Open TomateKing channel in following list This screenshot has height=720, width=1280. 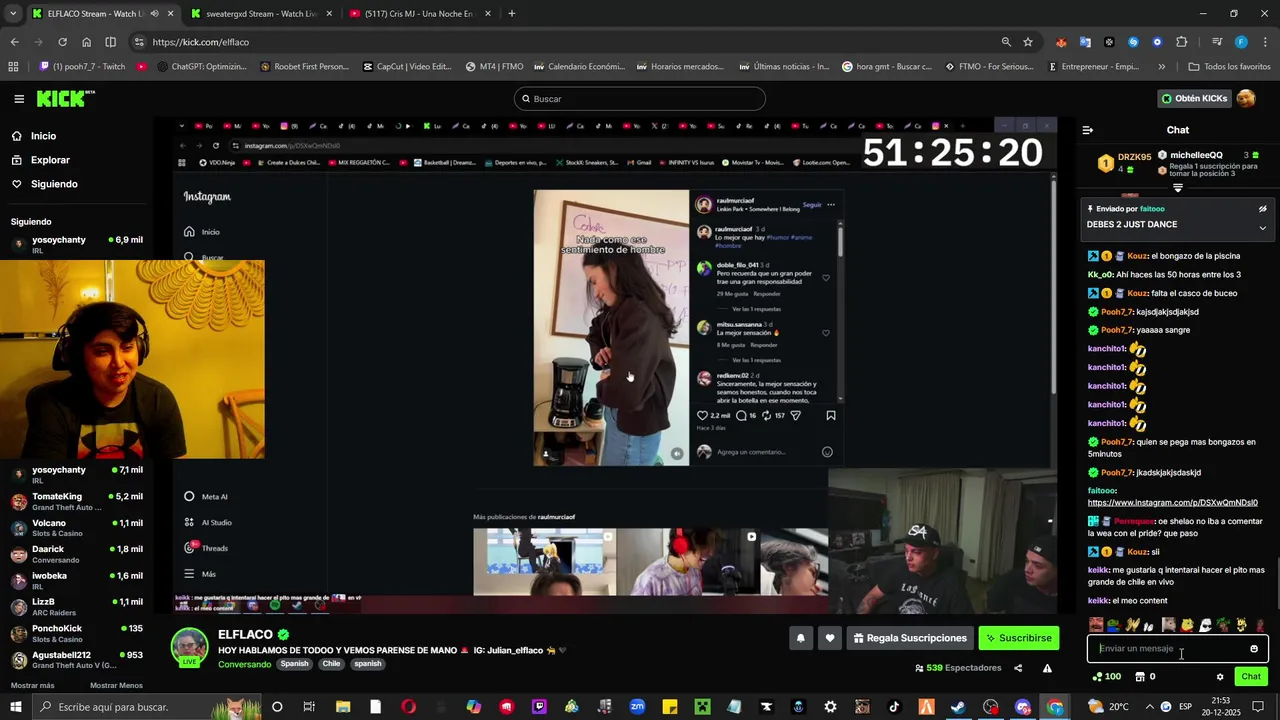76,501
